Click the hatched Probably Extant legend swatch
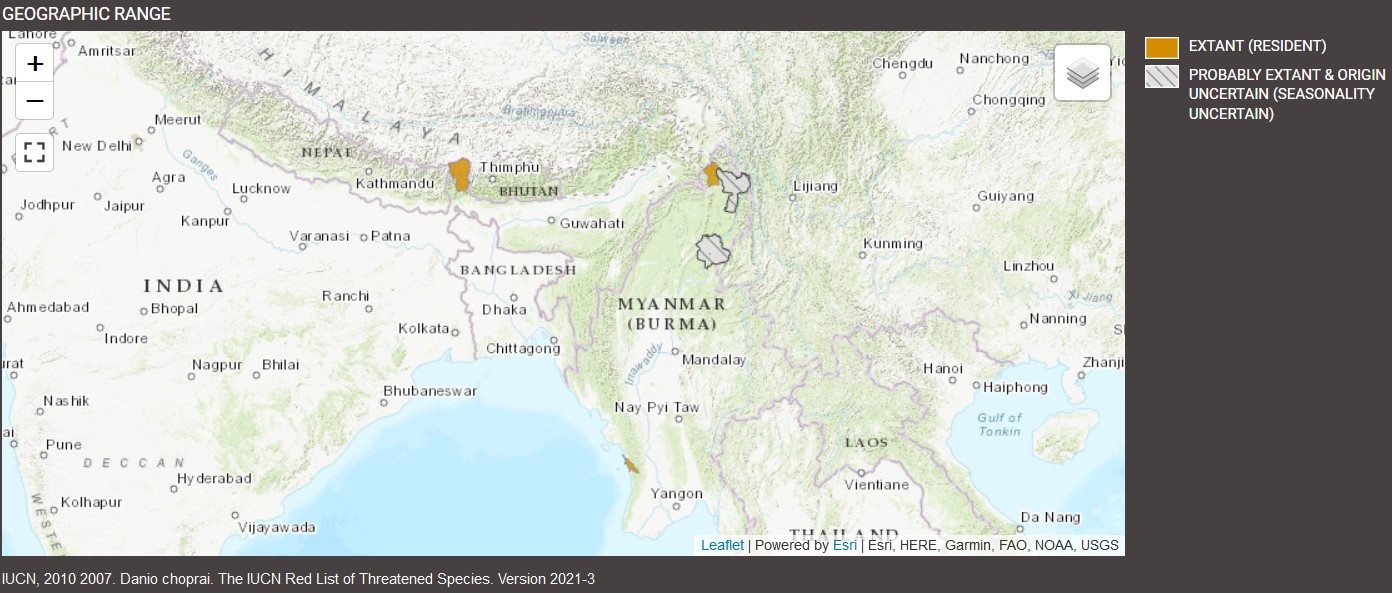1392x593 pixels. tap(1161, 77)
